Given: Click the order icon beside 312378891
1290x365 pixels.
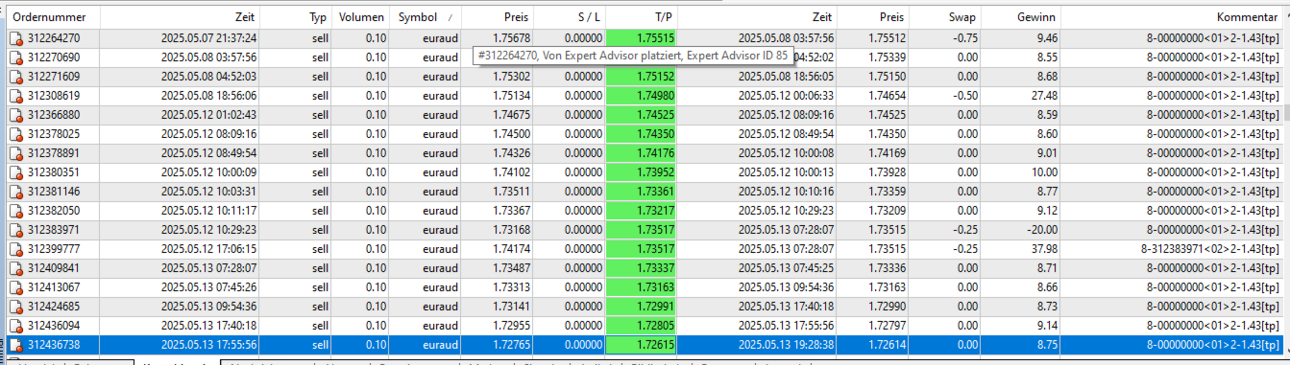Looking at the screenshot, I should (16, 154).
